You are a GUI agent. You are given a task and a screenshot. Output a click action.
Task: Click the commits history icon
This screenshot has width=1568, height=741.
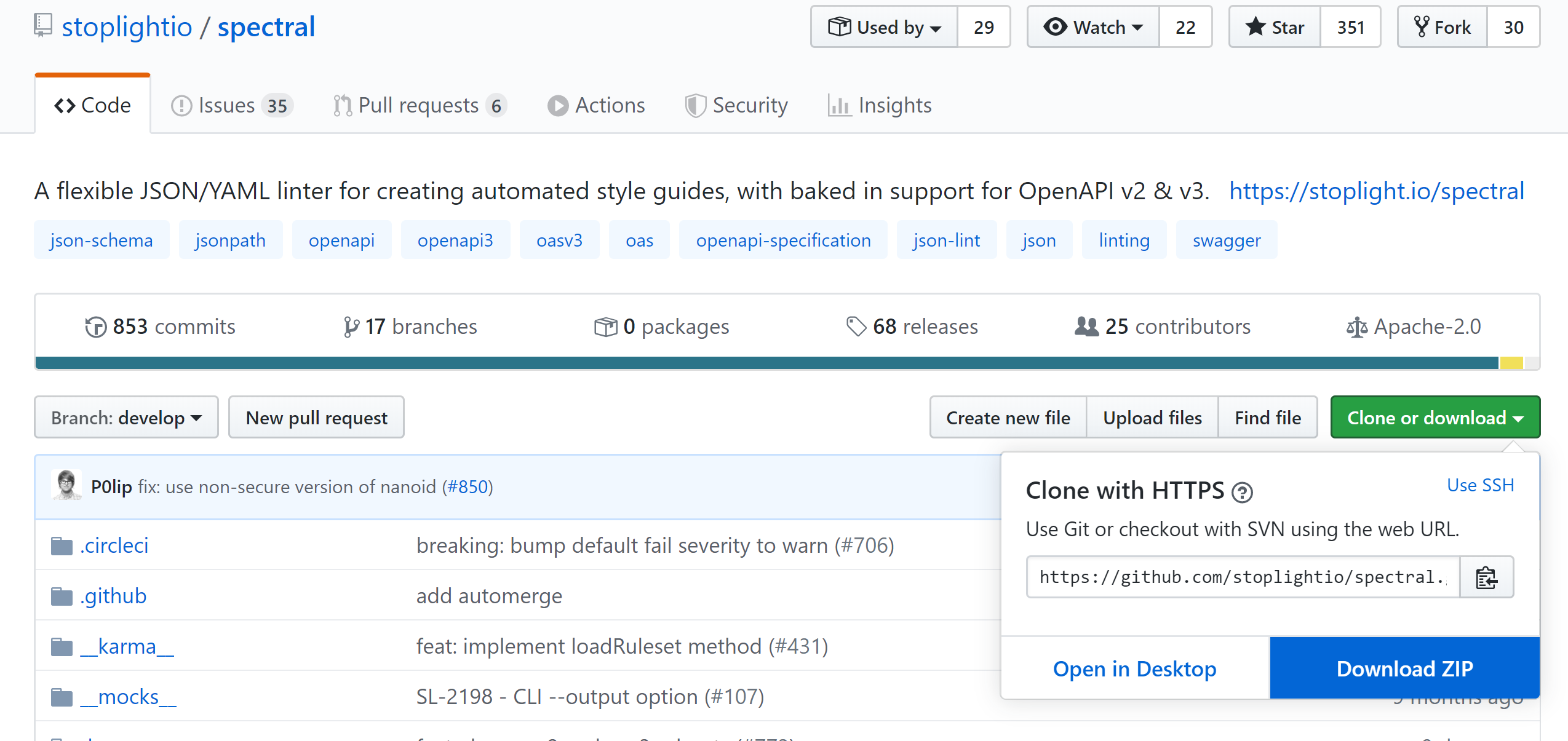[x=95, y=326]
